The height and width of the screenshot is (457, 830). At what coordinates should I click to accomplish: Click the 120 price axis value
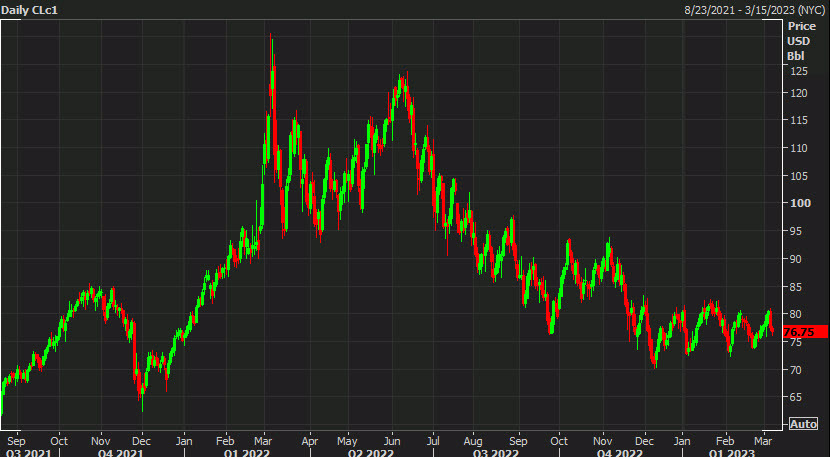tap(797, 93)
